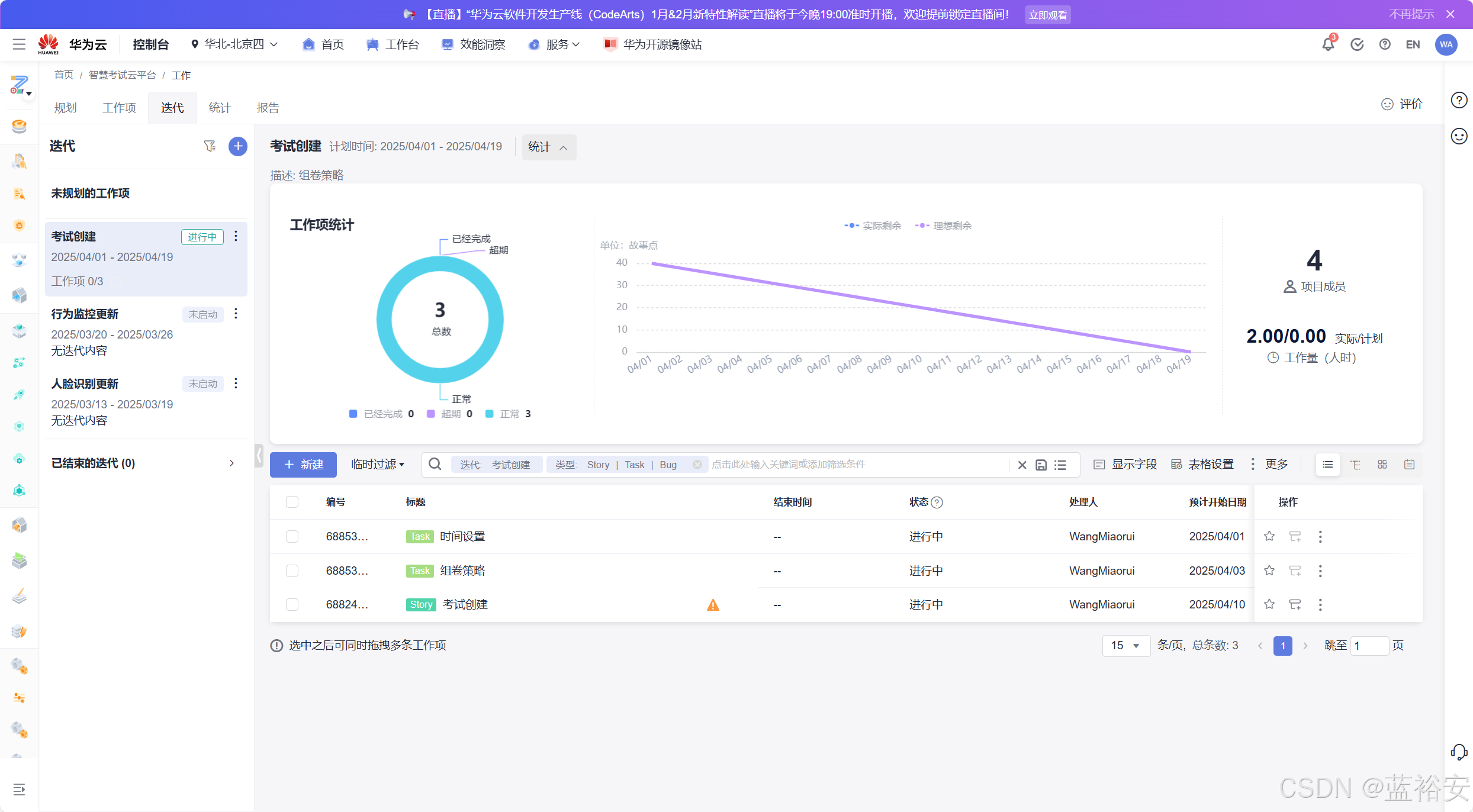Star the 时间设置 task row
The image size is (1473, 812).
pyautogui.click(x=1269, y=536)
